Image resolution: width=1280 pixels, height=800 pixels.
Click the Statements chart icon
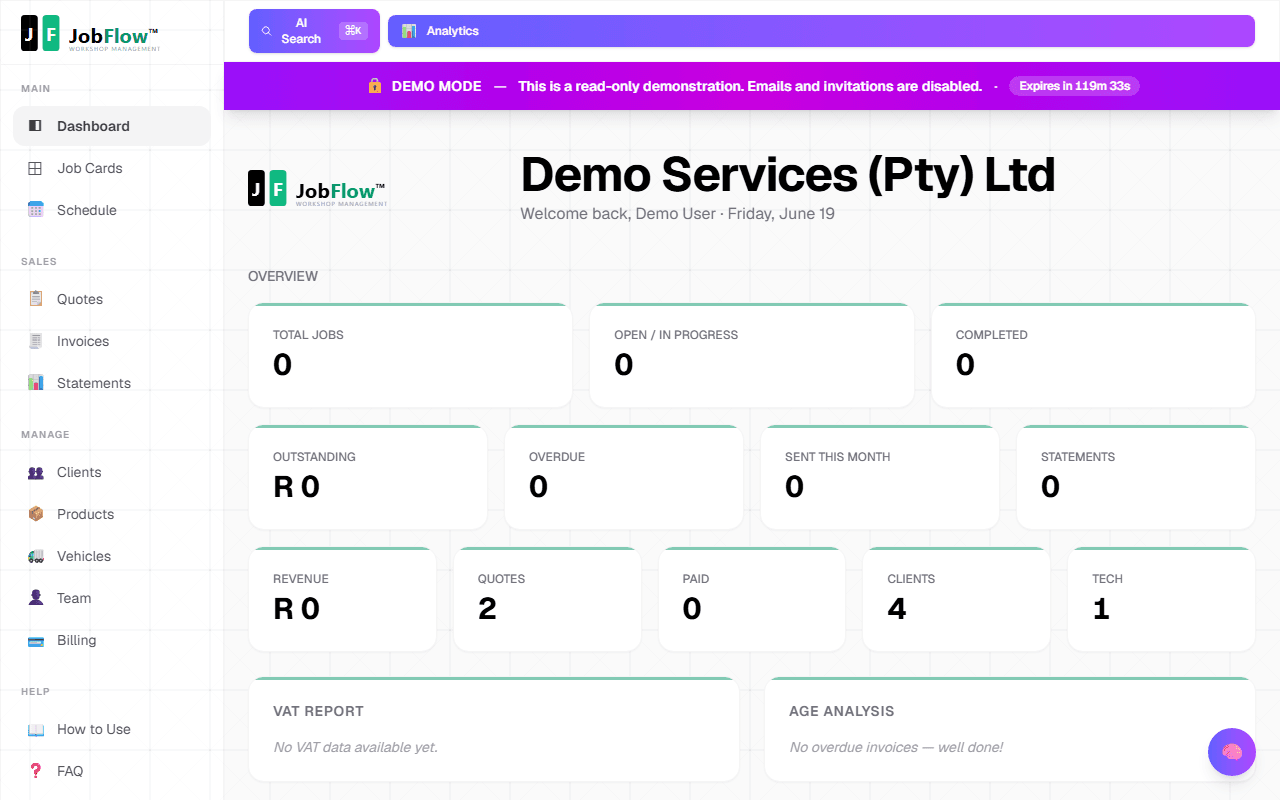pos(35,383)
